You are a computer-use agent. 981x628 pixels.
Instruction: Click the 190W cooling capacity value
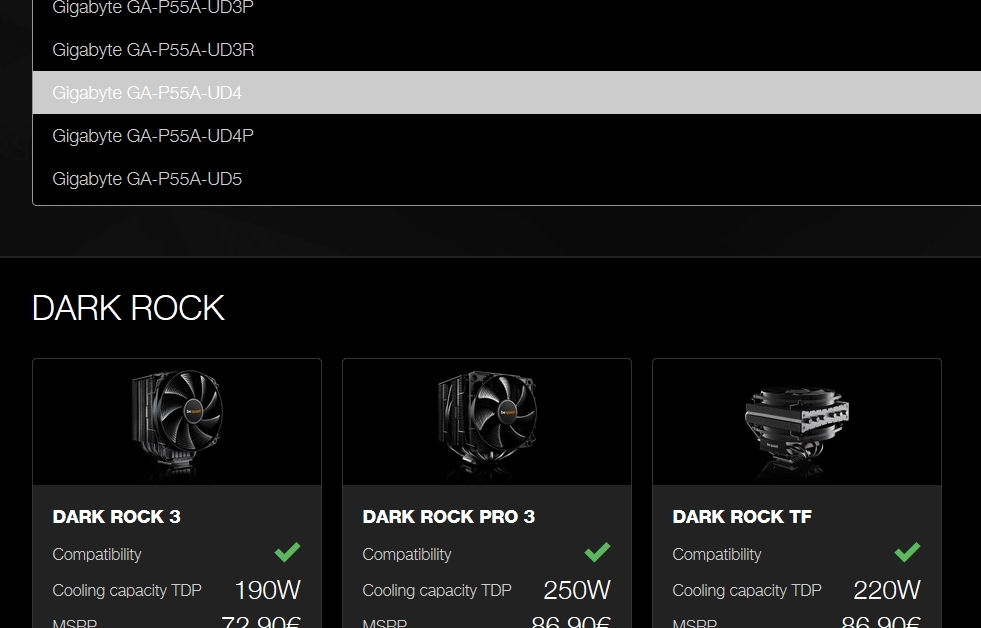[x=267, y=590]
